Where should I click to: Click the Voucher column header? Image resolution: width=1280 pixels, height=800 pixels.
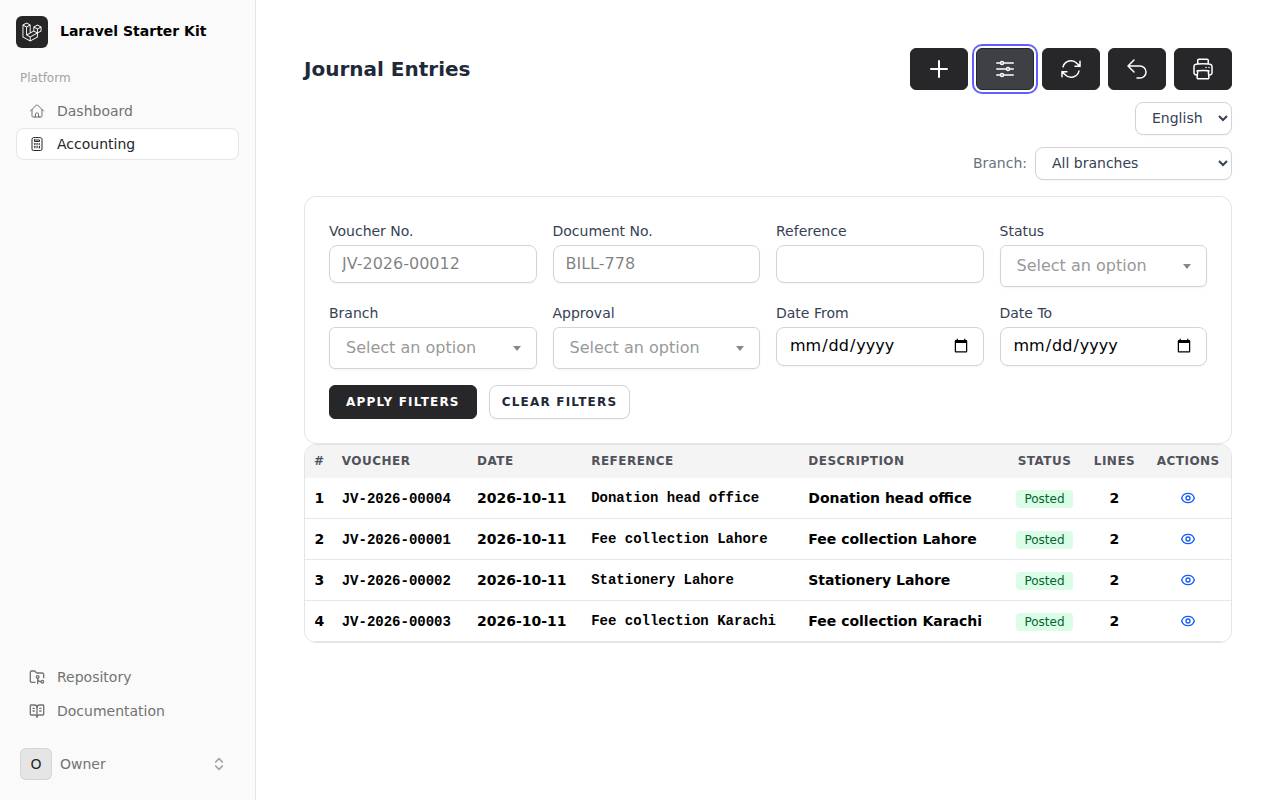376,461
